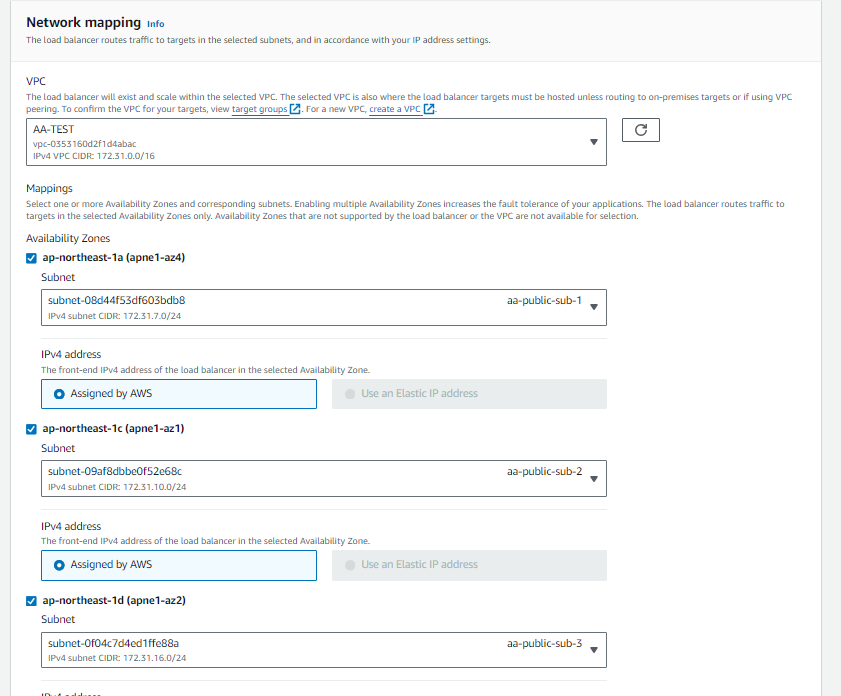Uncheck the ap-northeast-1a availability zone checkbox
Viewport: 841px width, 696px height.
31,257
